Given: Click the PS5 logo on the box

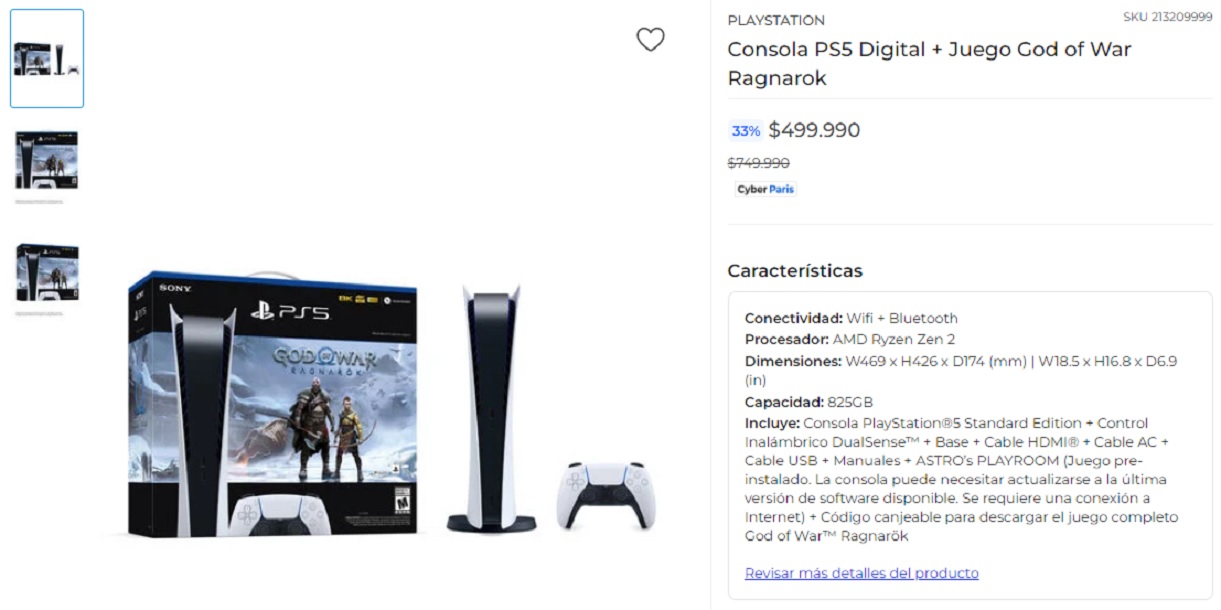Looking at the screenshot, I should (290, 311).
